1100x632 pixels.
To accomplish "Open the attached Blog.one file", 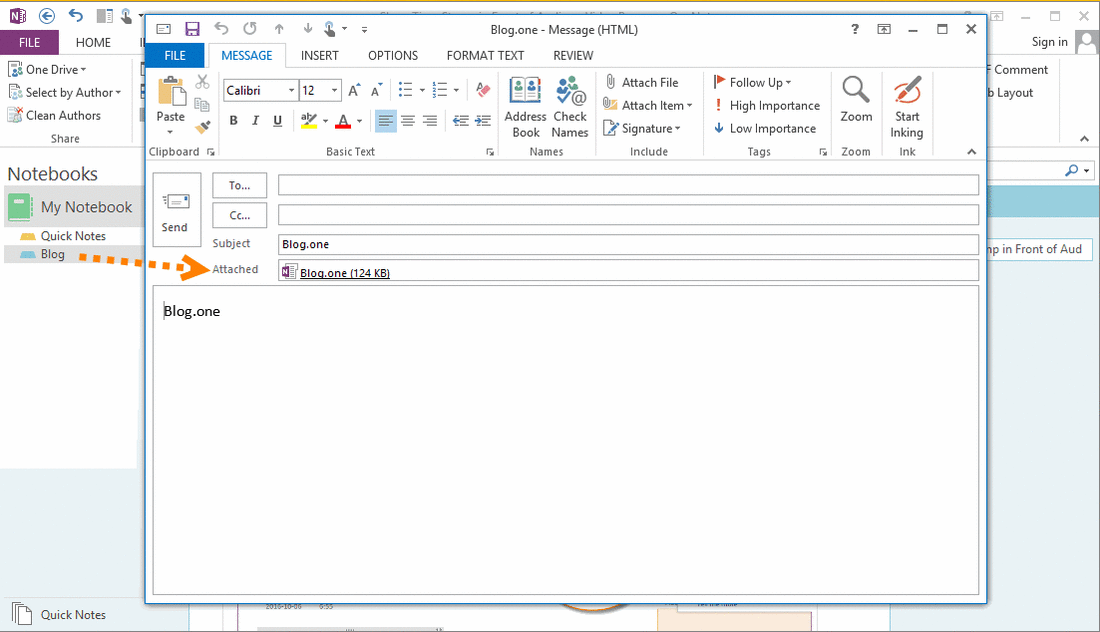I will point(344,273).
